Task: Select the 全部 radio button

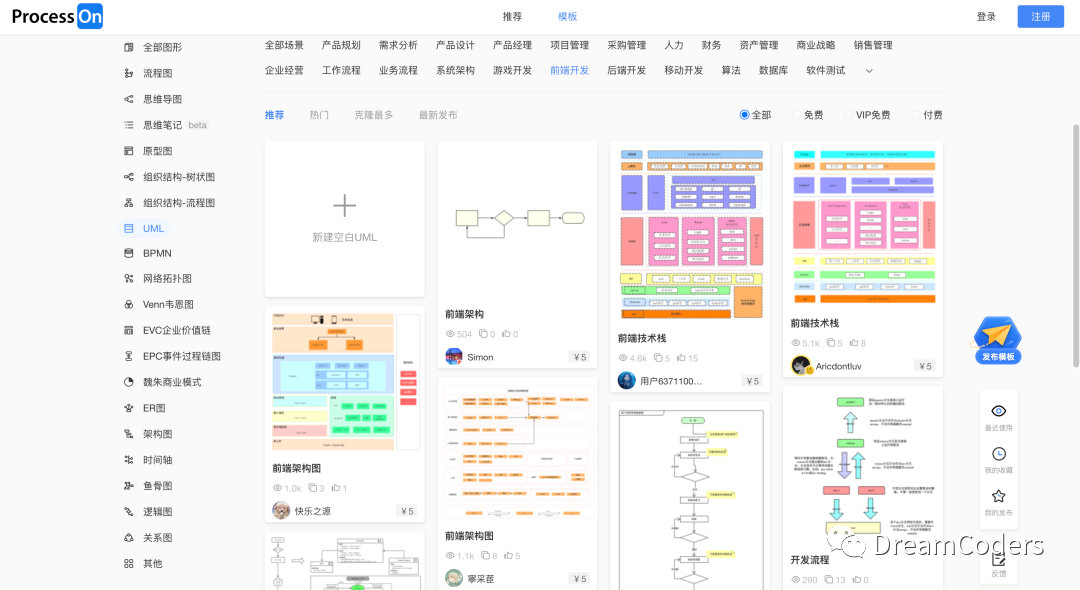Action: [x=744, y=115]
